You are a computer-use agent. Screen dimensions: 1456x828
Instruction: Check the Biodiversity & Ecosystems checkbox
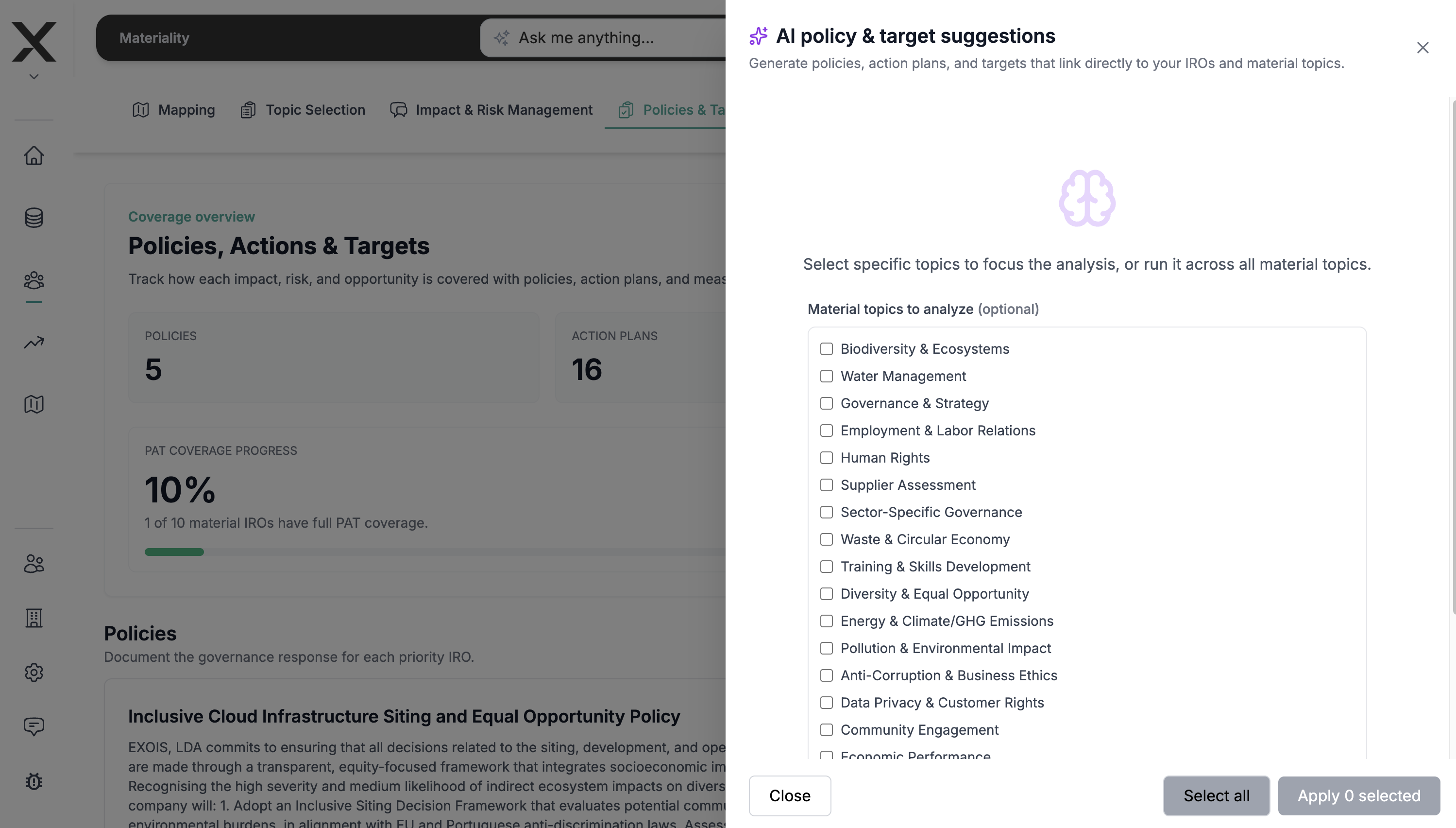click(826, 348)
